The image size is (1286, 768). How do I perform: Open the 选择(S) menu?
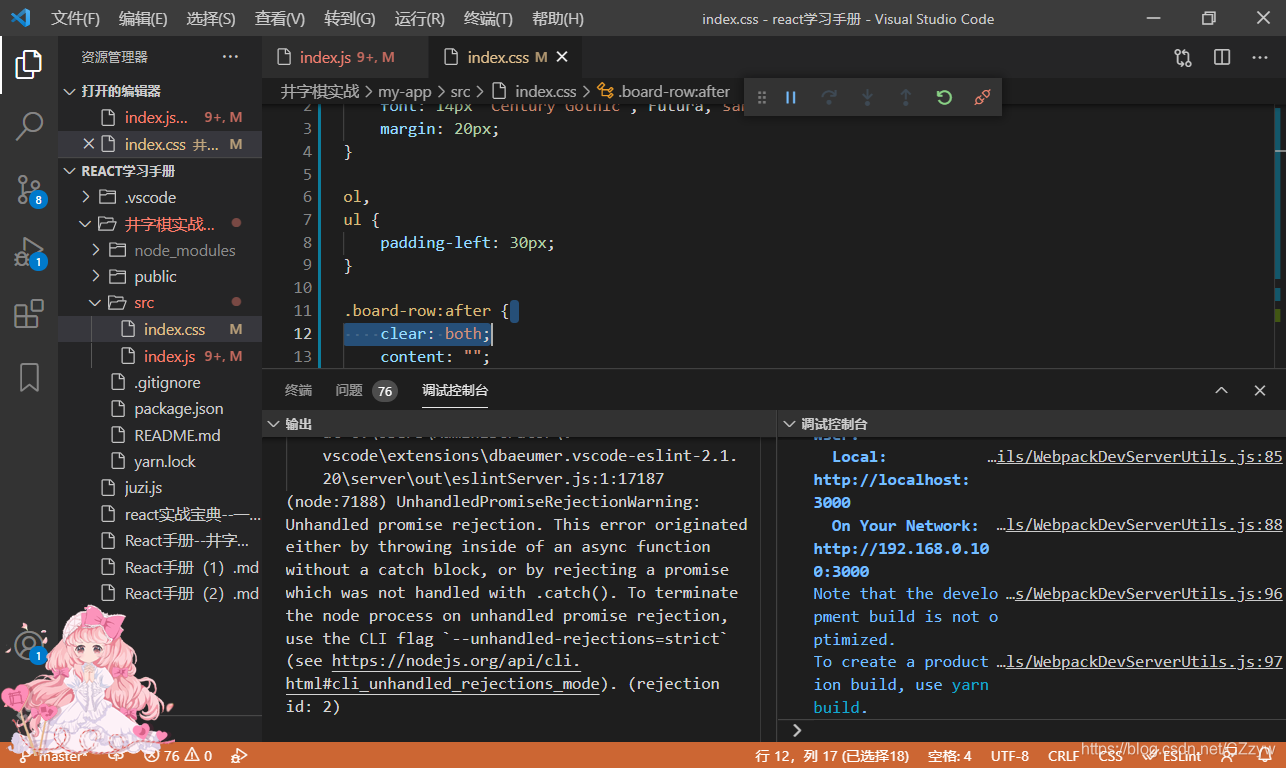[211, 18]
